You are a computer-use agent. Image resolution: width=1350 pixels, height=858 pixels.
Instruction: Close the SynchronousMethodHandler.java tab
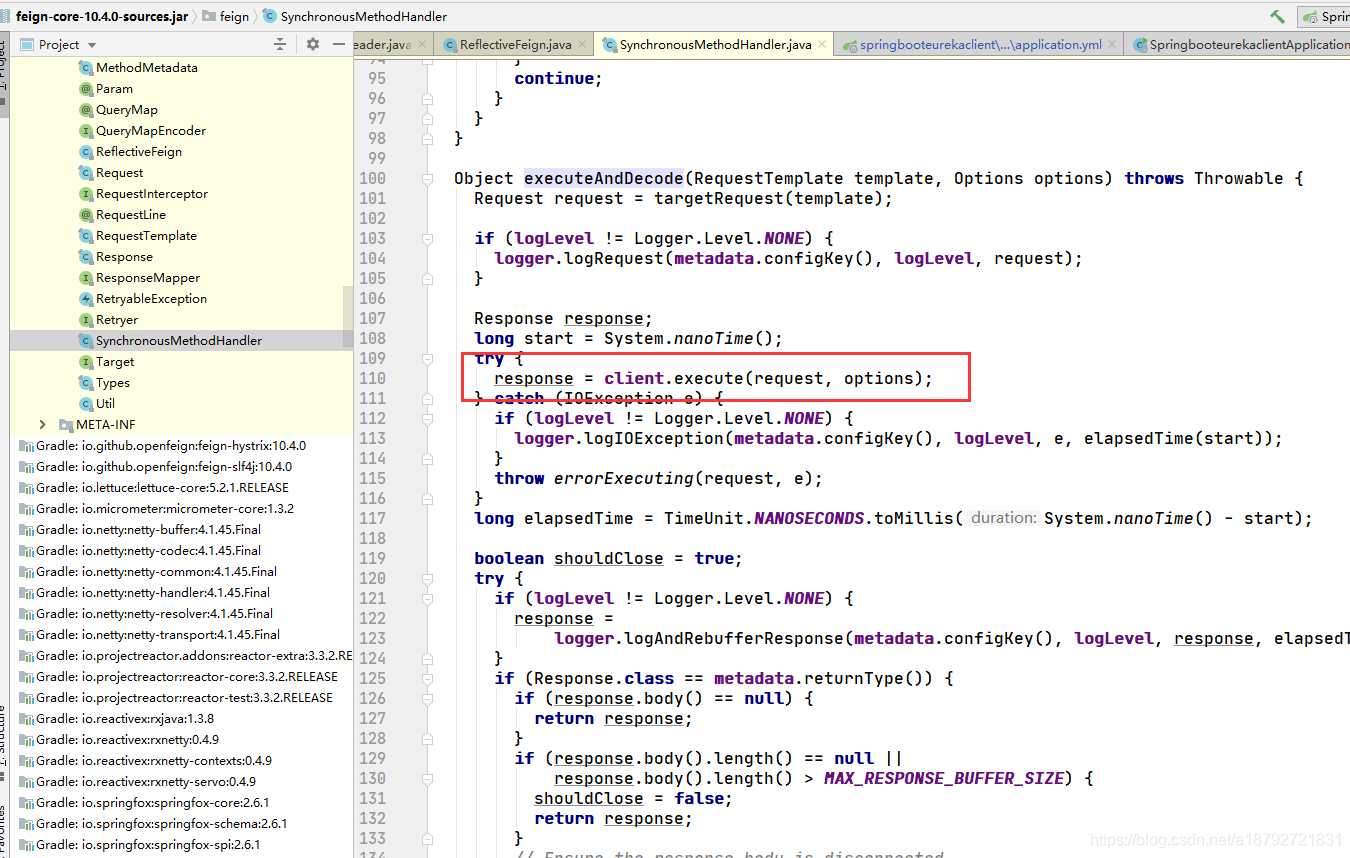(823, 44)
